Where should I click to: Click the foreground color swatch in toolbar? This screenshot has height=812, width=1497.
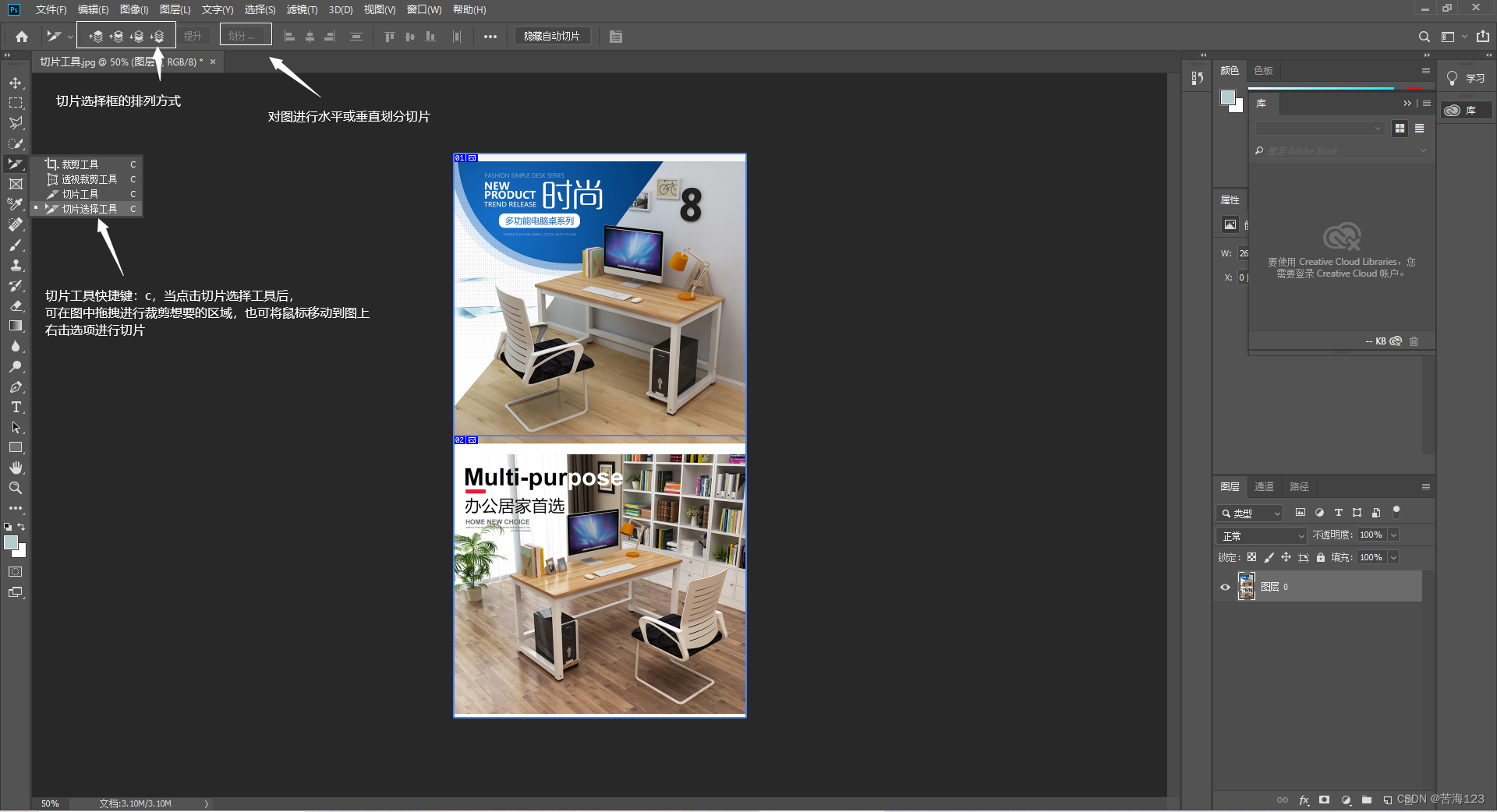11,543
